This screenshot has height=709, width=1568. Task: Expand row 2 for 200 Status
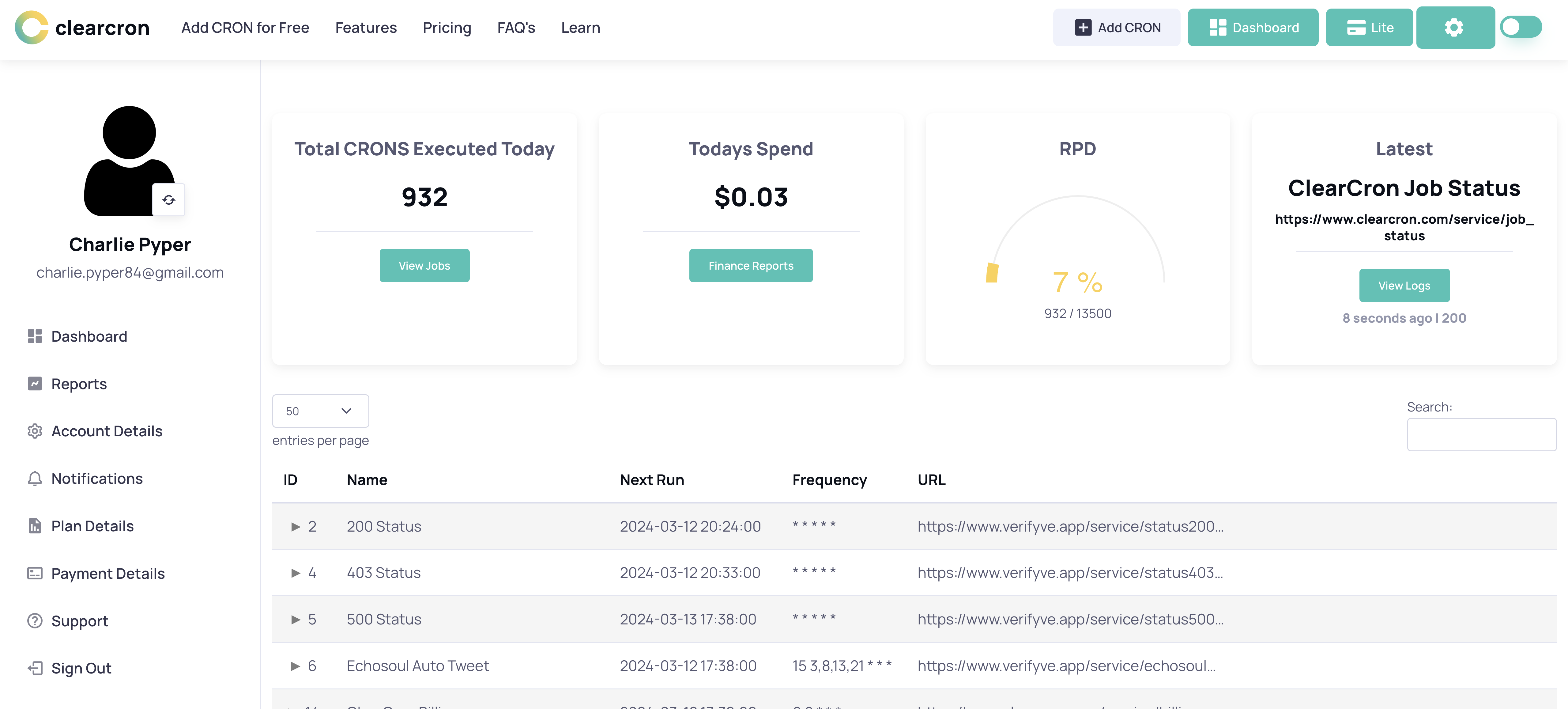pos(296,526)
